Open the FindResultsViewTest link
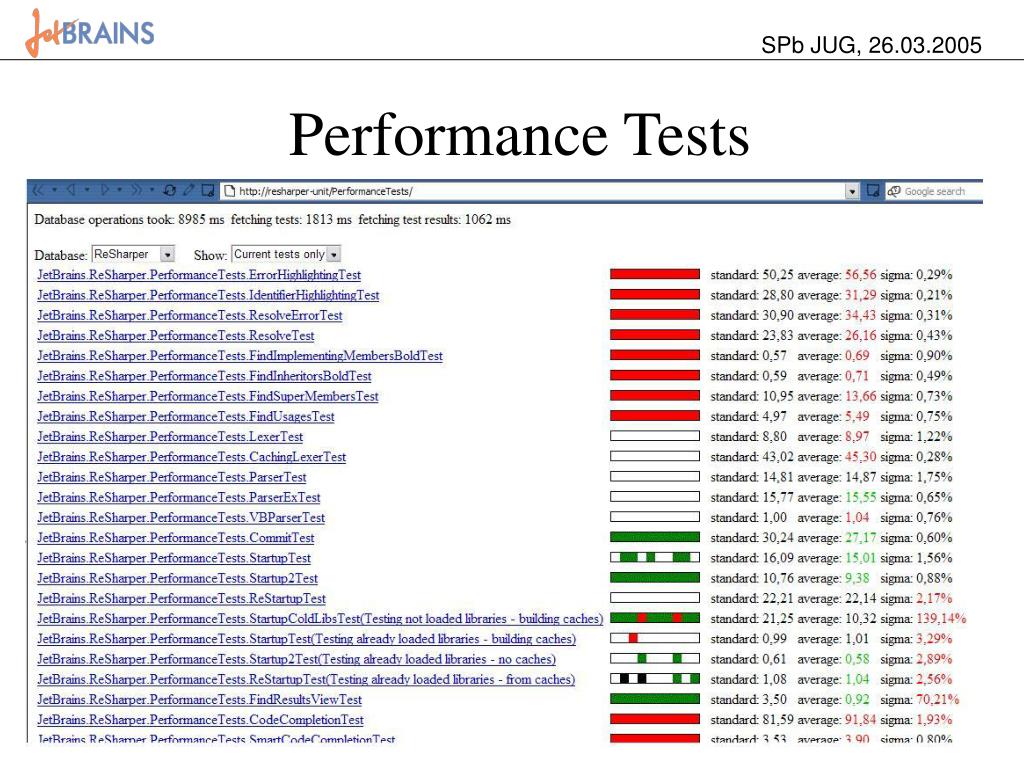This screenshot has width=1024, height=768. [199, 700]
